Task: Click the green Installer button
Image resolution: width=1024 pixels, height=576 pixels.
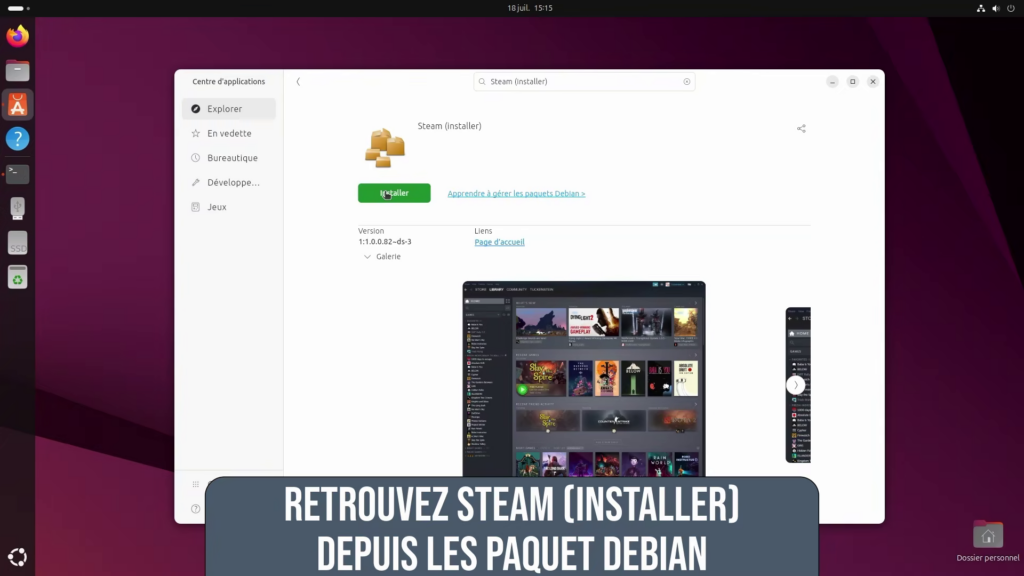Action: click(394, 193)
